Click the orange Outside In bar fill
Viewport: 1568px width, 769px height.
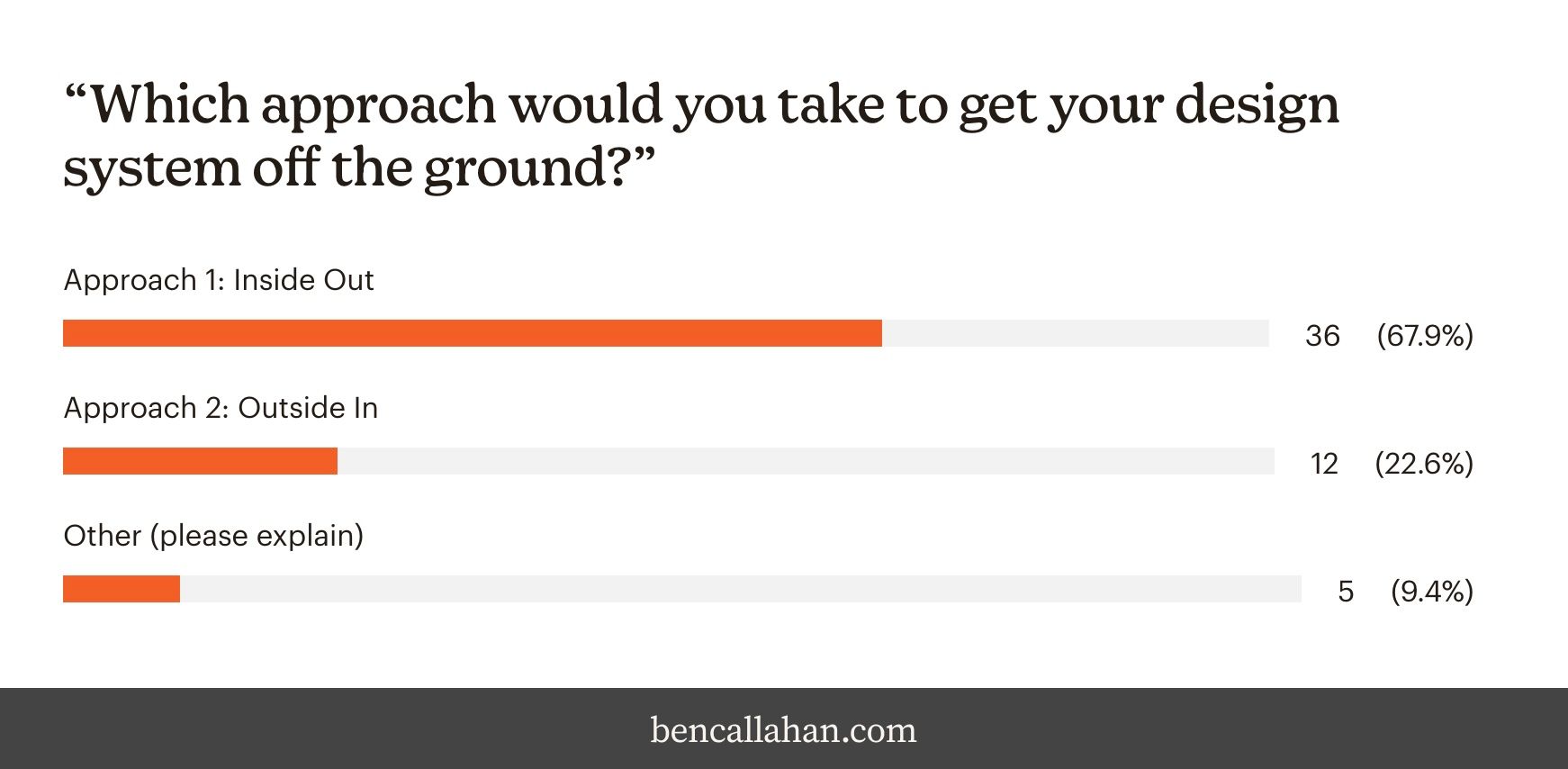(x=200, y=461)
